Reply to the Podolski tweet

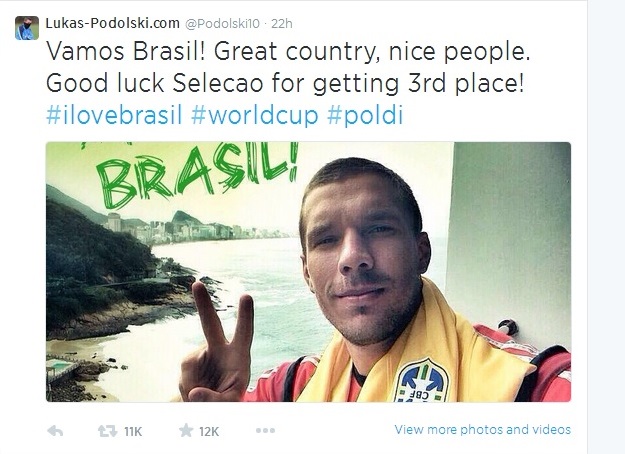point(55,431)
